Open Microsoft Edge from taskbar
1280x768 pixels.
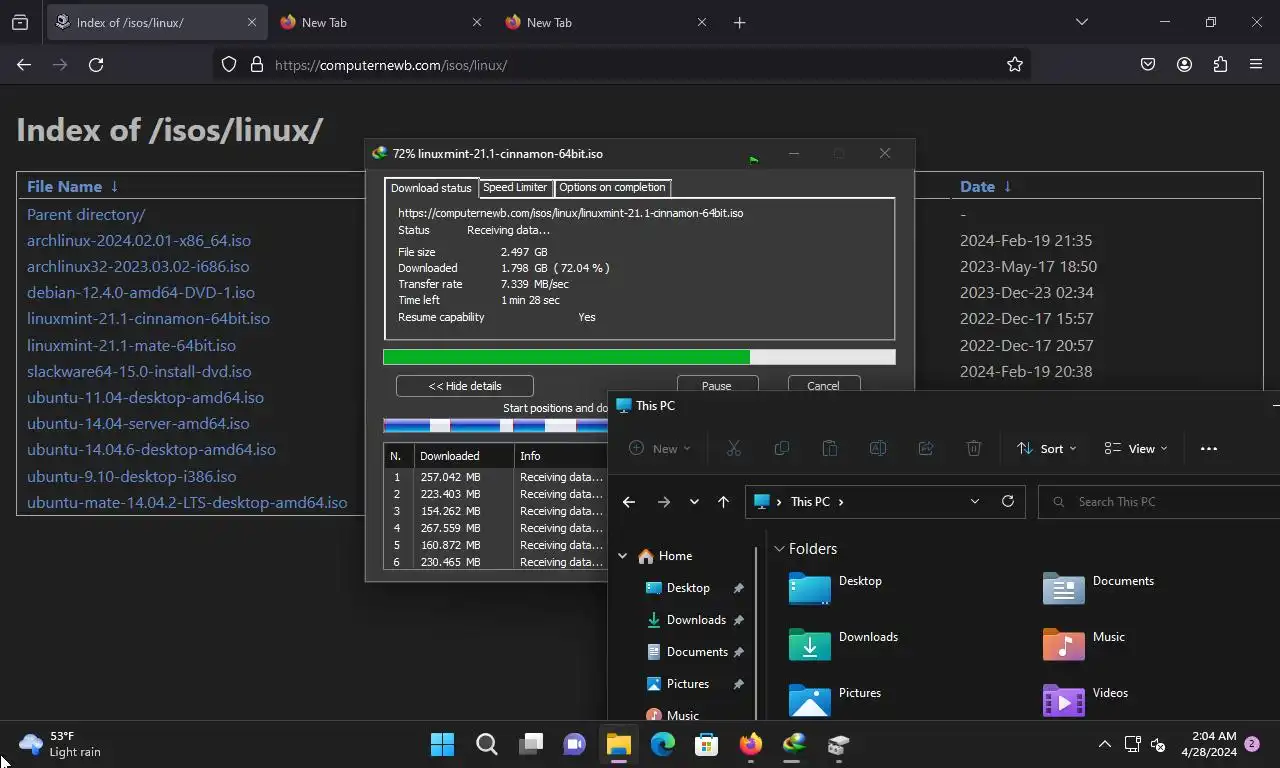pos(662,744)
